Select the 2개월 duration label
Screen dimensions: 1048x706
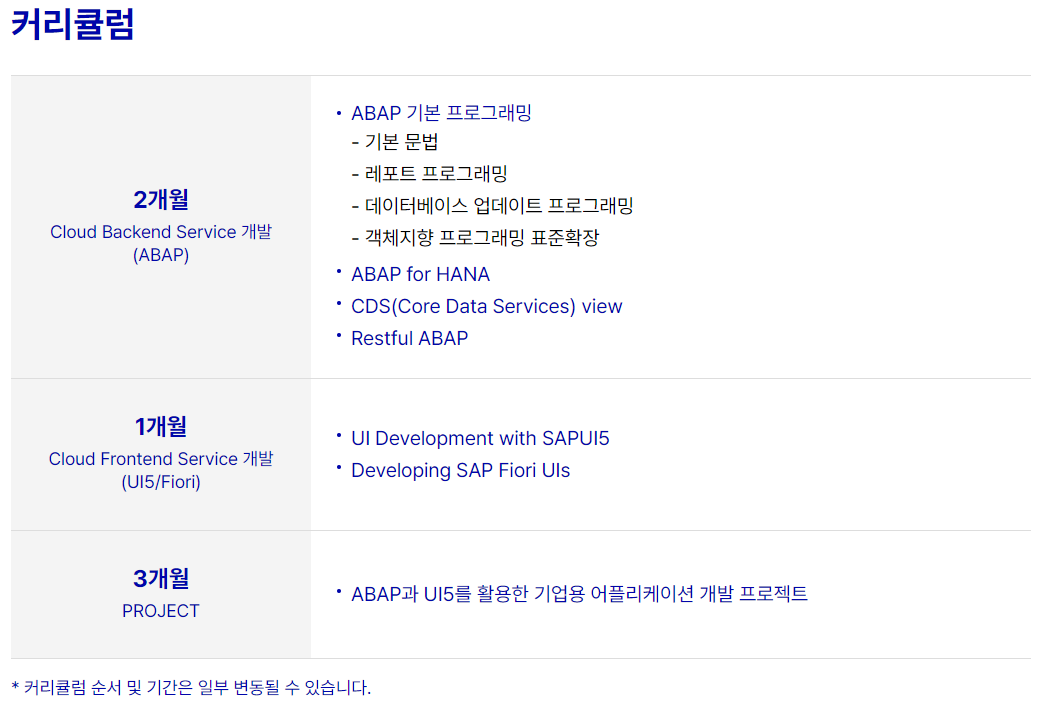click(x=161, y=199)
